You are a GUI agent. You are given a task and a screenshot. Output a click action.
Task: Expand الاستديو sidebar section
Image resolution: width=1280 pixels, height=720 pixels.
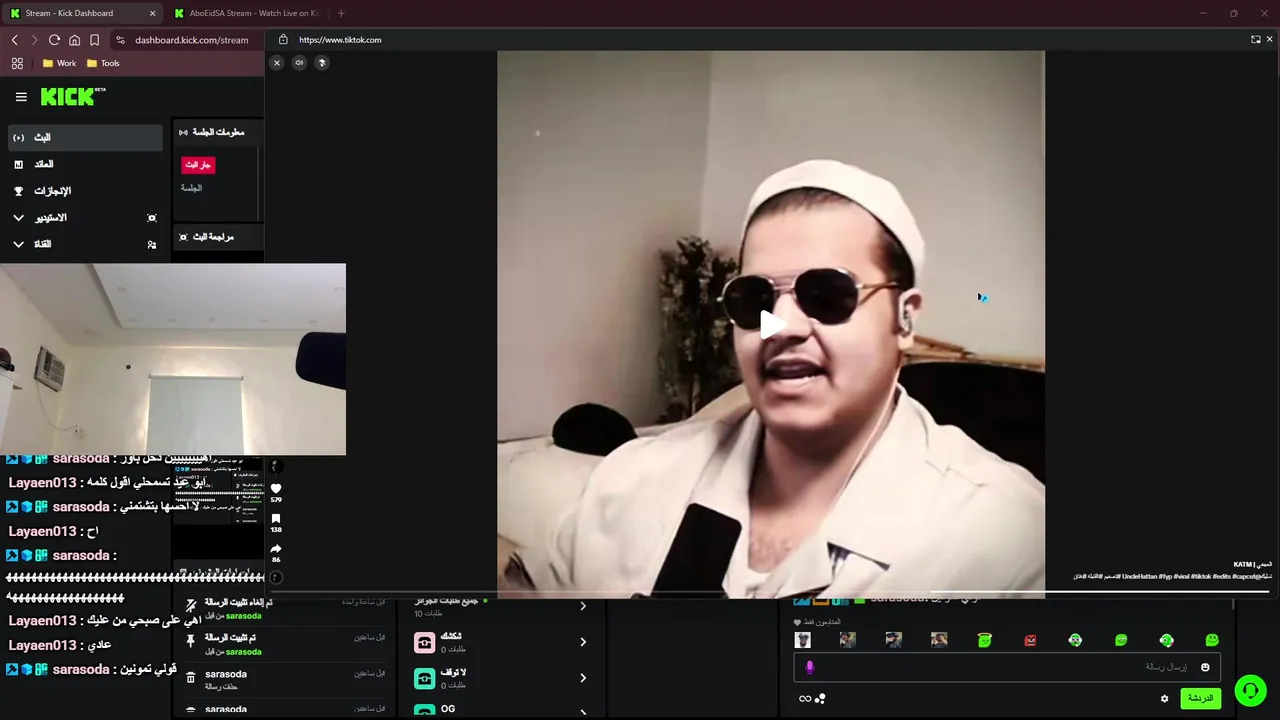pos(18,217)
